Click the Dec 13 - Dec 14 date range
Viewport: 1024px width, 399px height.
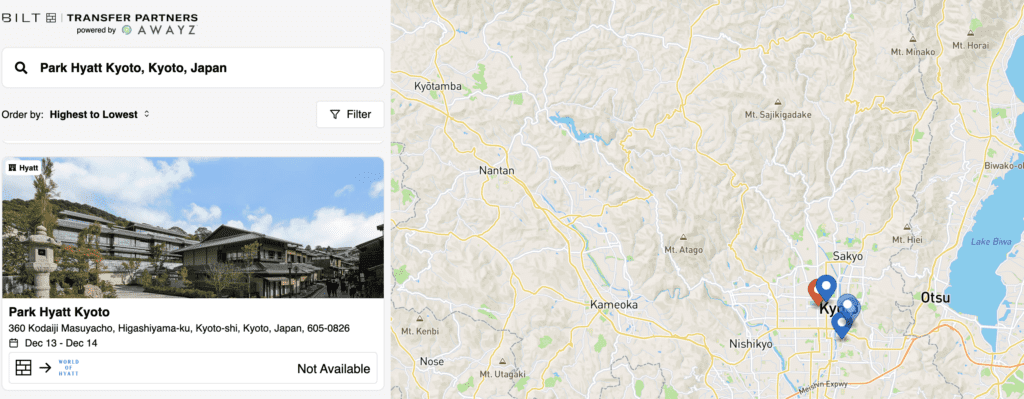(61, 343)
